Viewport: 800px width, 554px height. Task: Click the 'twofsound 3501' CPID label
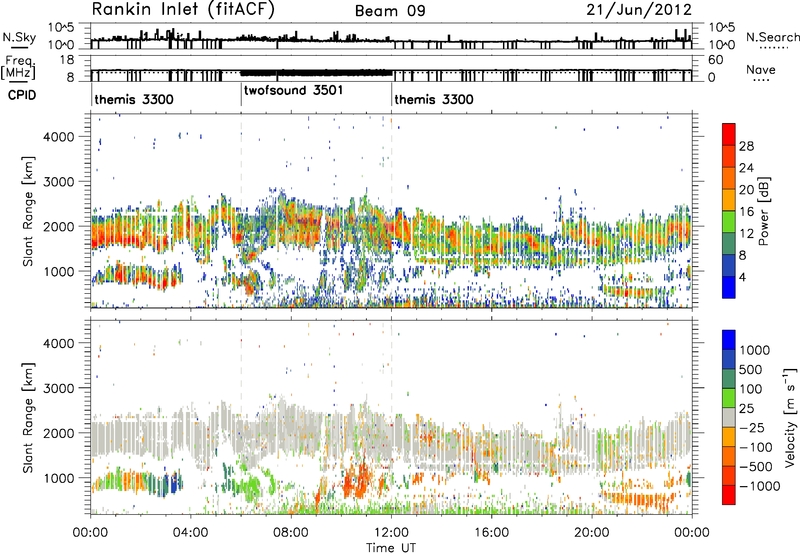coord(293,90)
